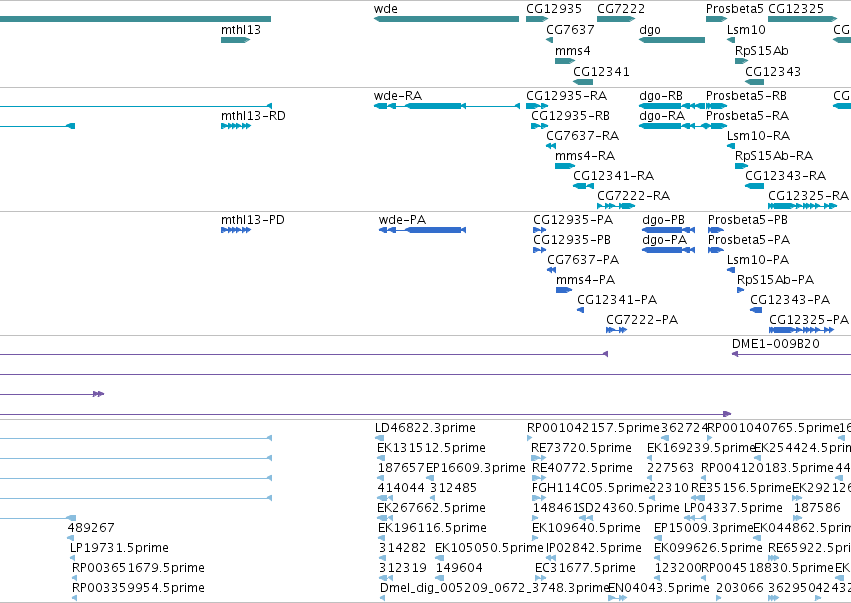Select the RE73720.5prime EST label
851x603 pixels.
[x=581, y=448]
